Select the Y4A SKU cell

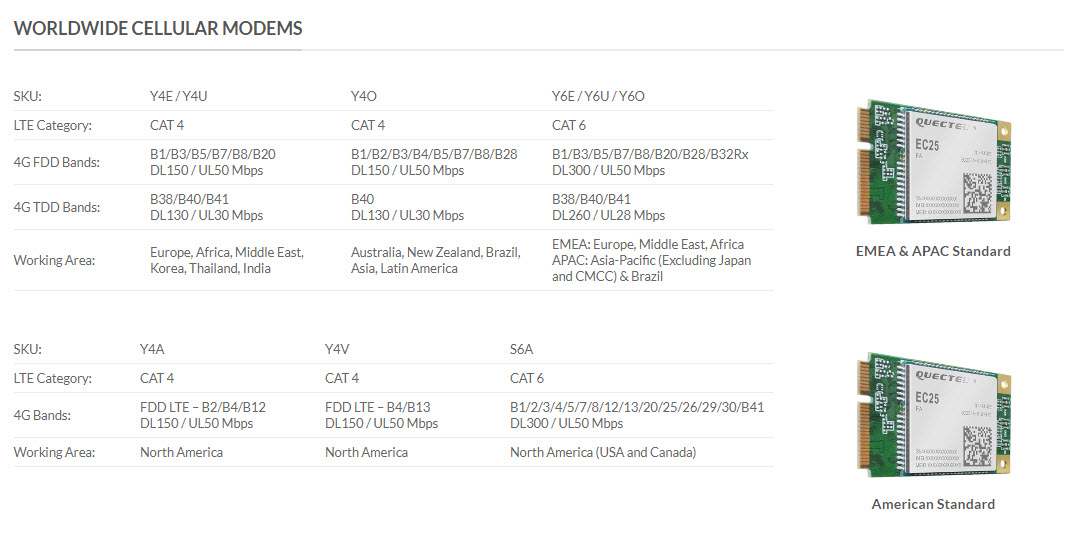click(x=152, y=350)
